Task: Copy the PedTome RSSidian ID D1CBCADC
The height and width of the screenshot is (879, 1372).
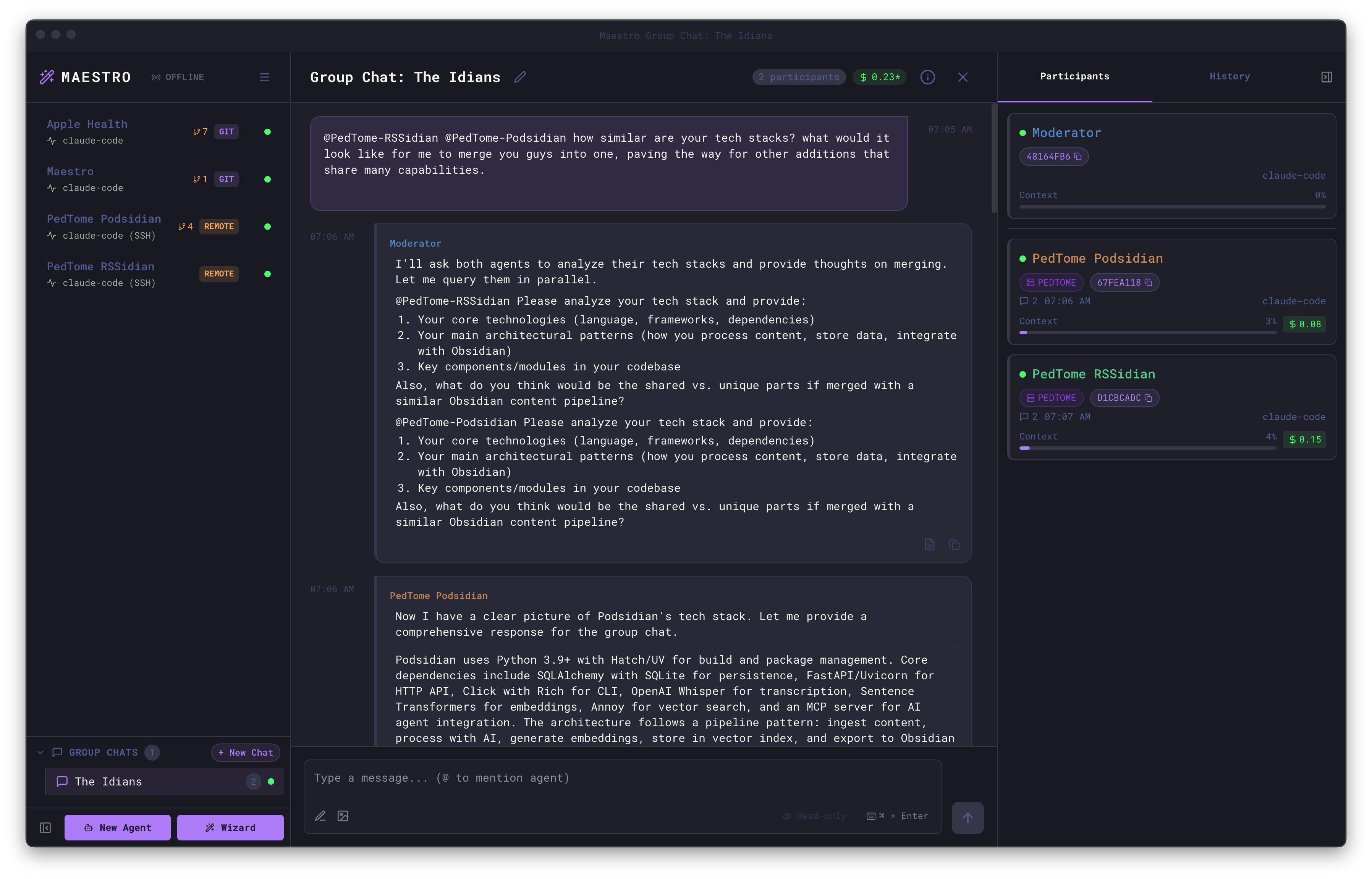Action: [x=1150, y=397]
